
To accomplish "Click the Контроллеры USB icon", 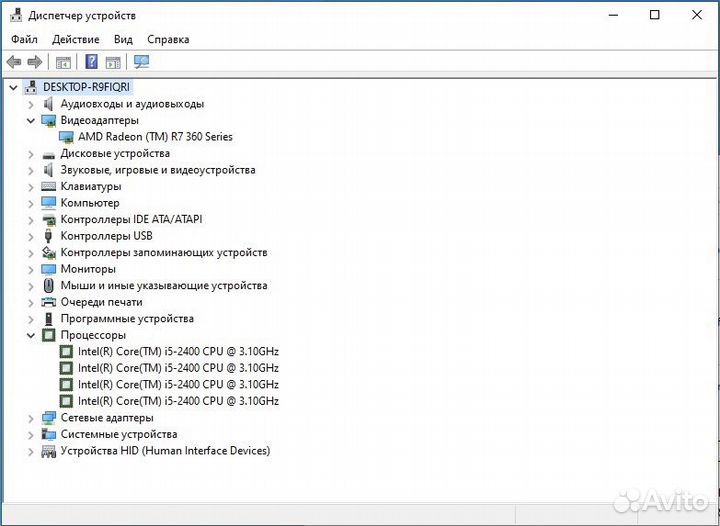I will coord(49,236).
